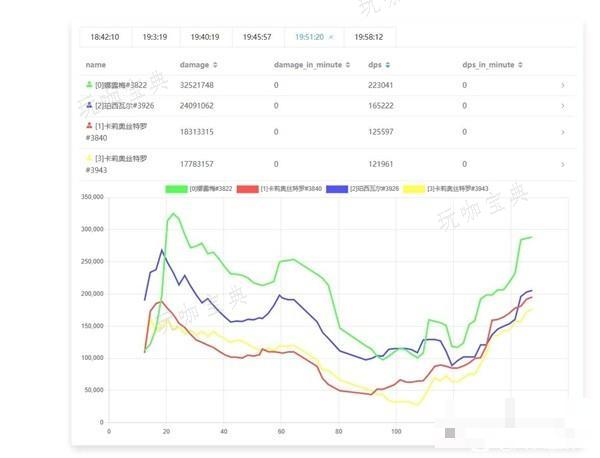Click red player icon for #3840
The height and width of the screenshot is (458, 600).
coord(89,125)
